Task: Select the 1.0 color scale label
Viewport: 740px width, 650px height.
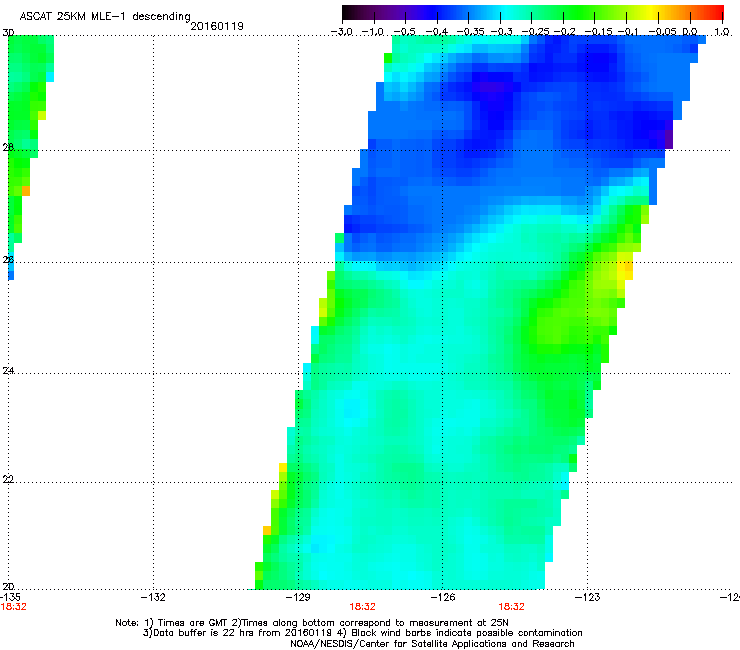Action: coord(722,32)
